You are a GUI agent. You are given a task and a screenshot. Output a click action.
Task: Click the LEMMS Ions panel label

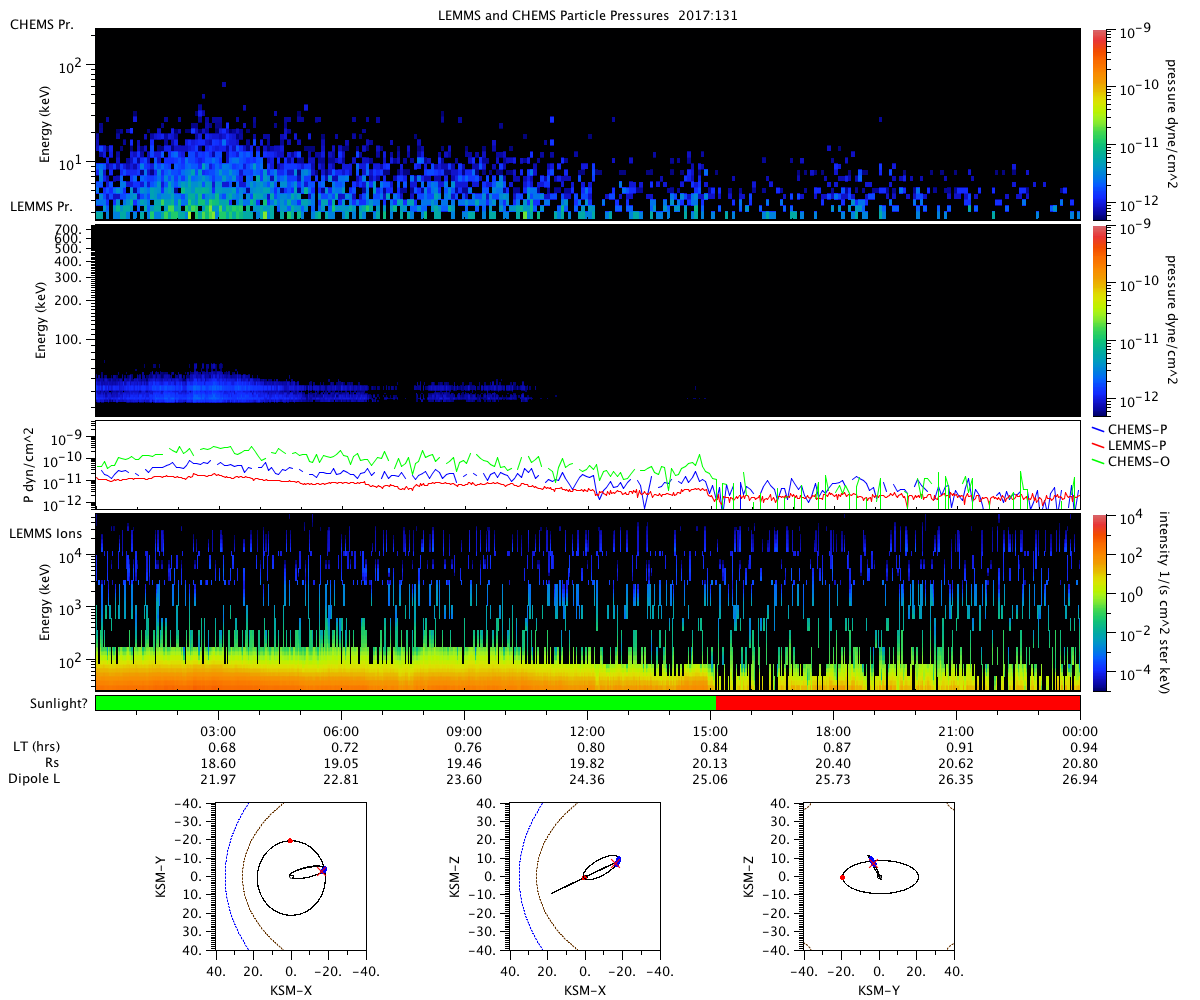coord(45,535)
